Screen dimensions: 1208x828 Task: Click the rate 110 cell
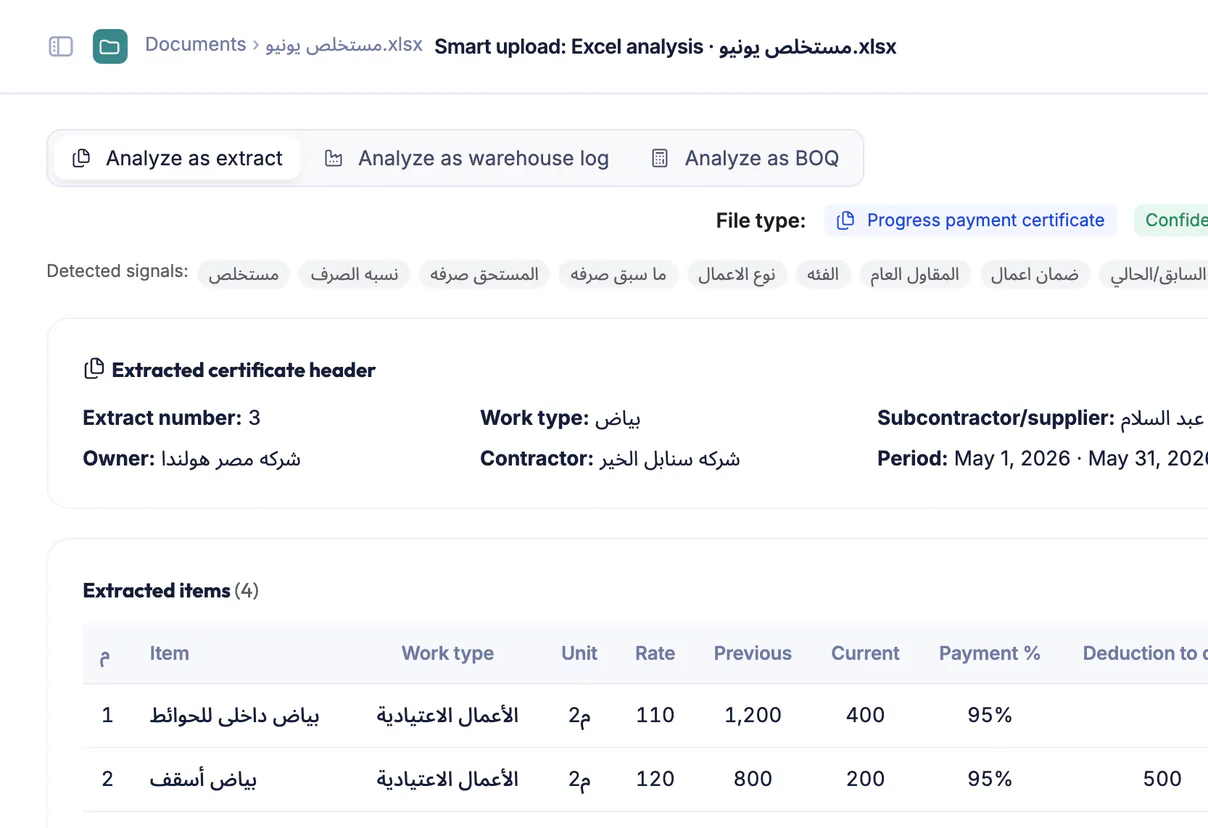[655, 715]
